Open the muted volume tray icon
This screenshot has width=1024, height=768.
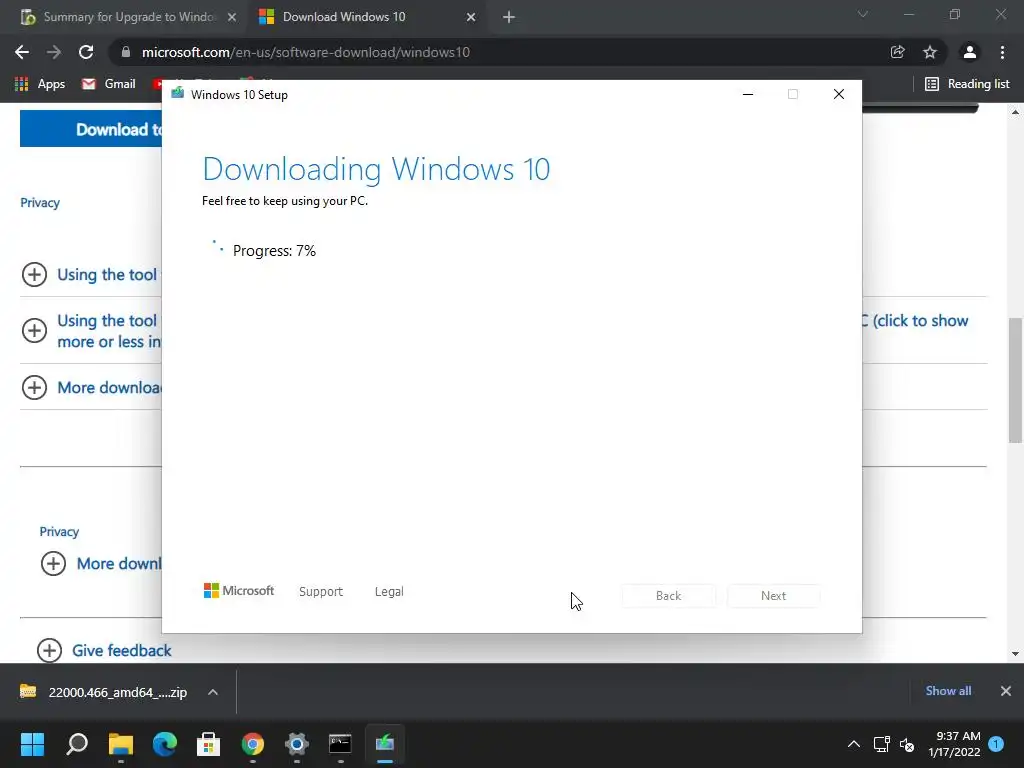pos(907,744)
